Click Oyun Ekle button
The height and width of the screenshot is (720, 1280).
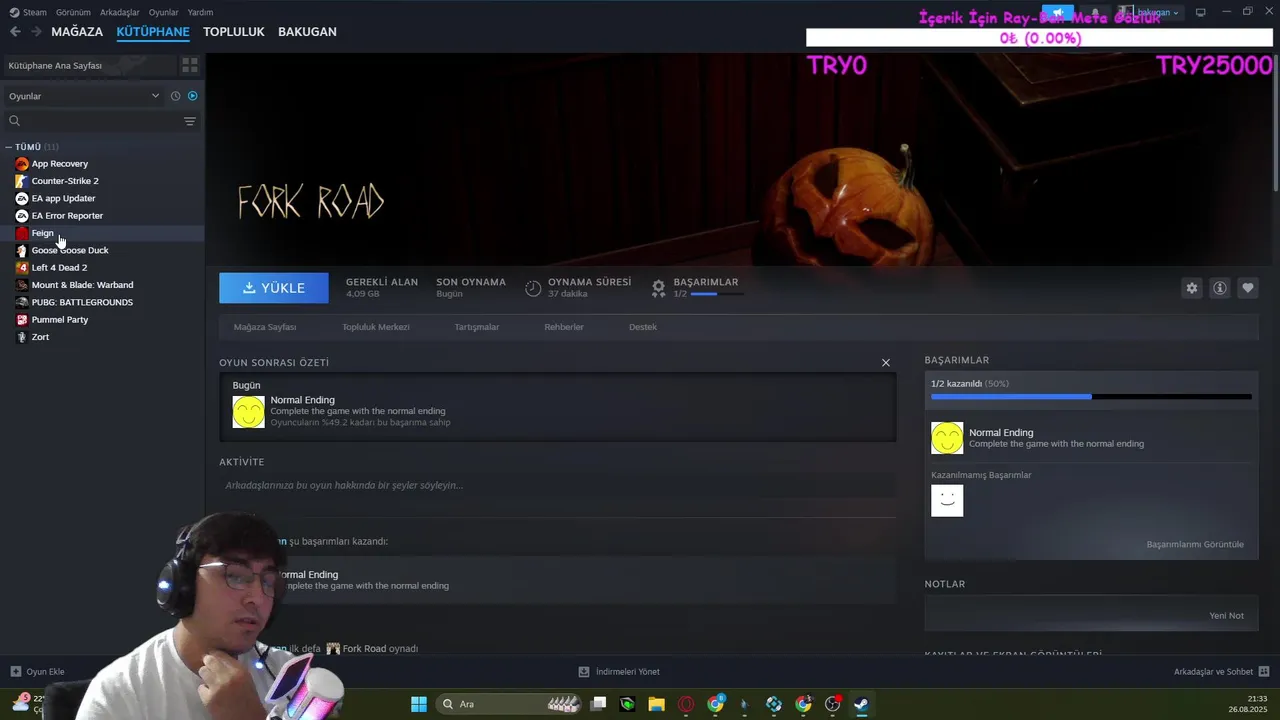(38, 672)
